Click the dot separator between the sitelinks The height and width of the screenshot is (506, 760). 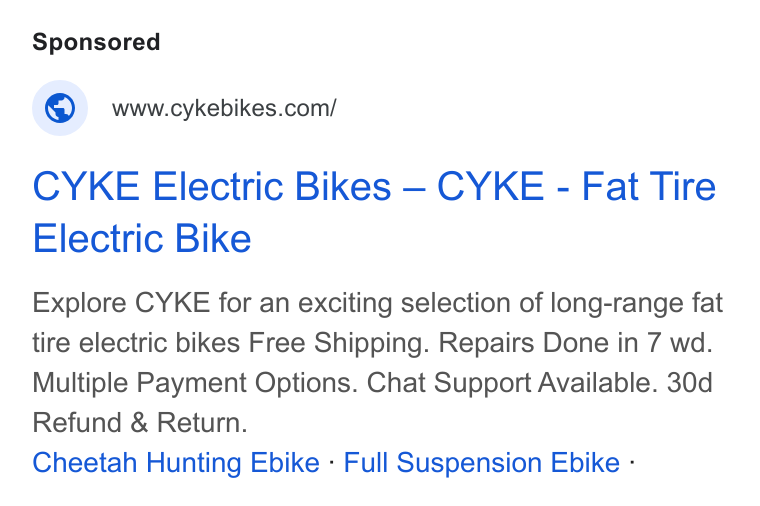click(332, 462)
